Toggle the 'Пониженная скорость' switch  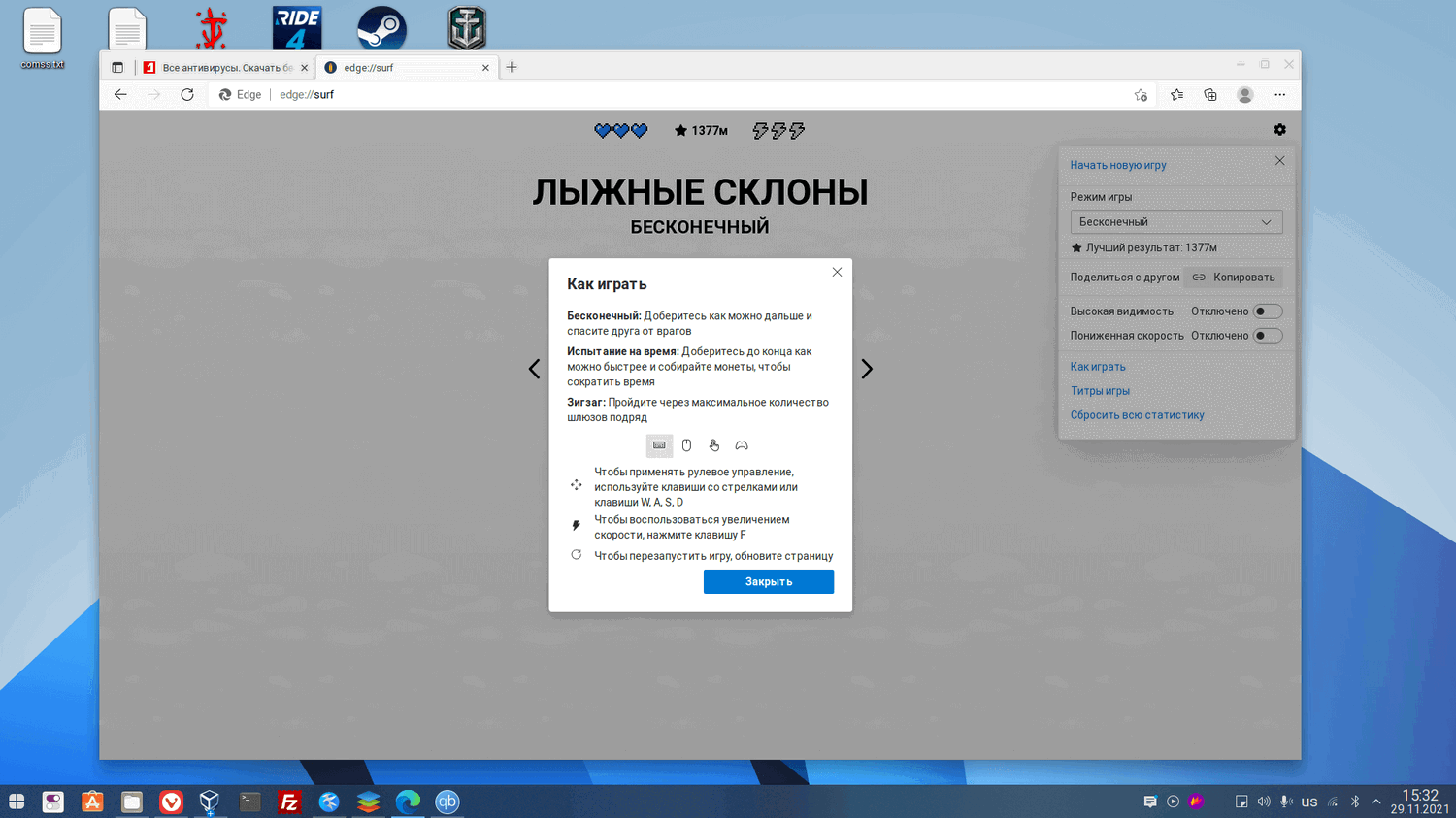coord(1268,336)
